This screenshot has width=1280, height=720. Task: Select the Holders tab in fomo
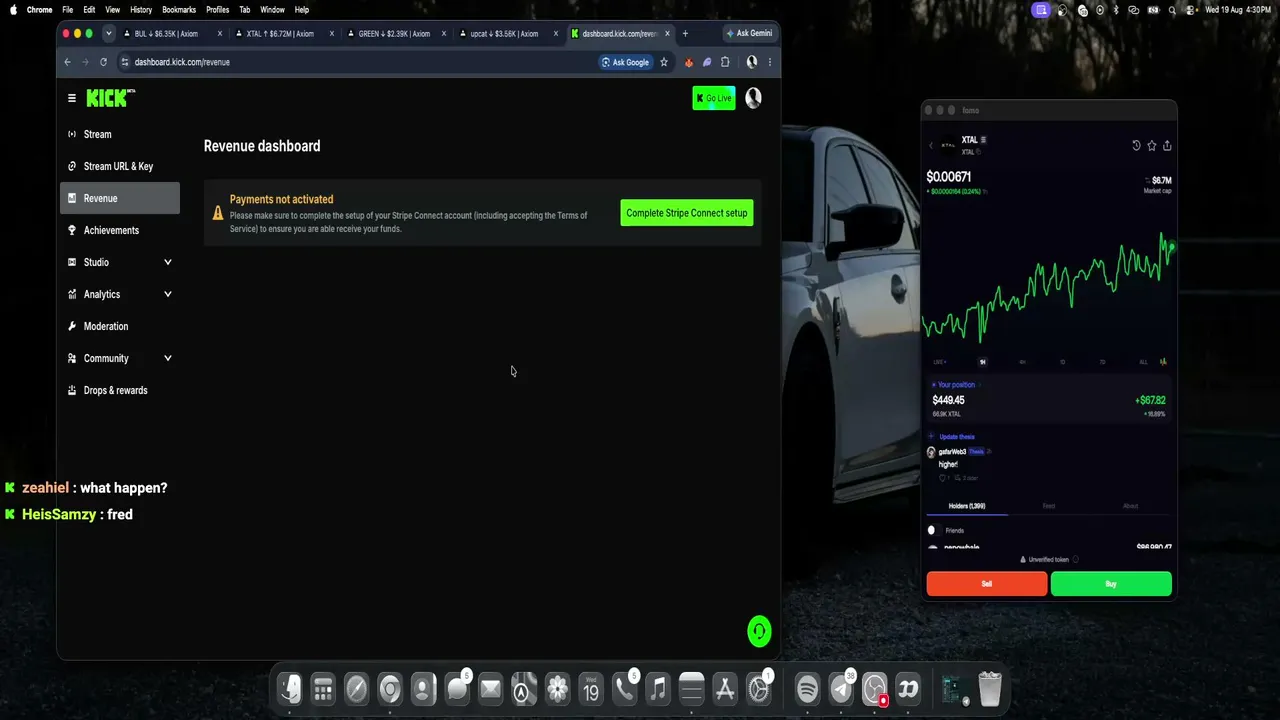point(967,506)
